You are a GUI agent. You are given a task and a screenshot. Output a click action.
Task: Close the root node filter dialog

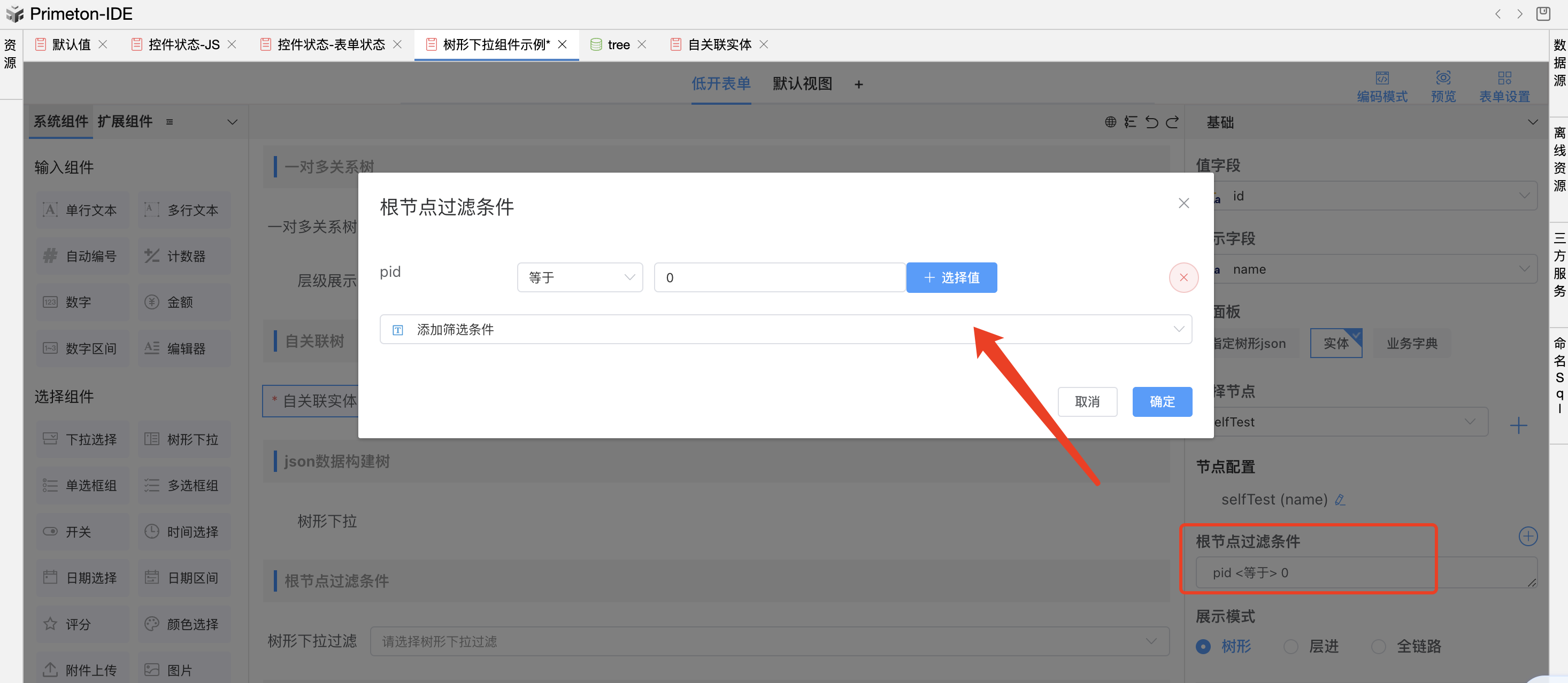click(1183, 203)
